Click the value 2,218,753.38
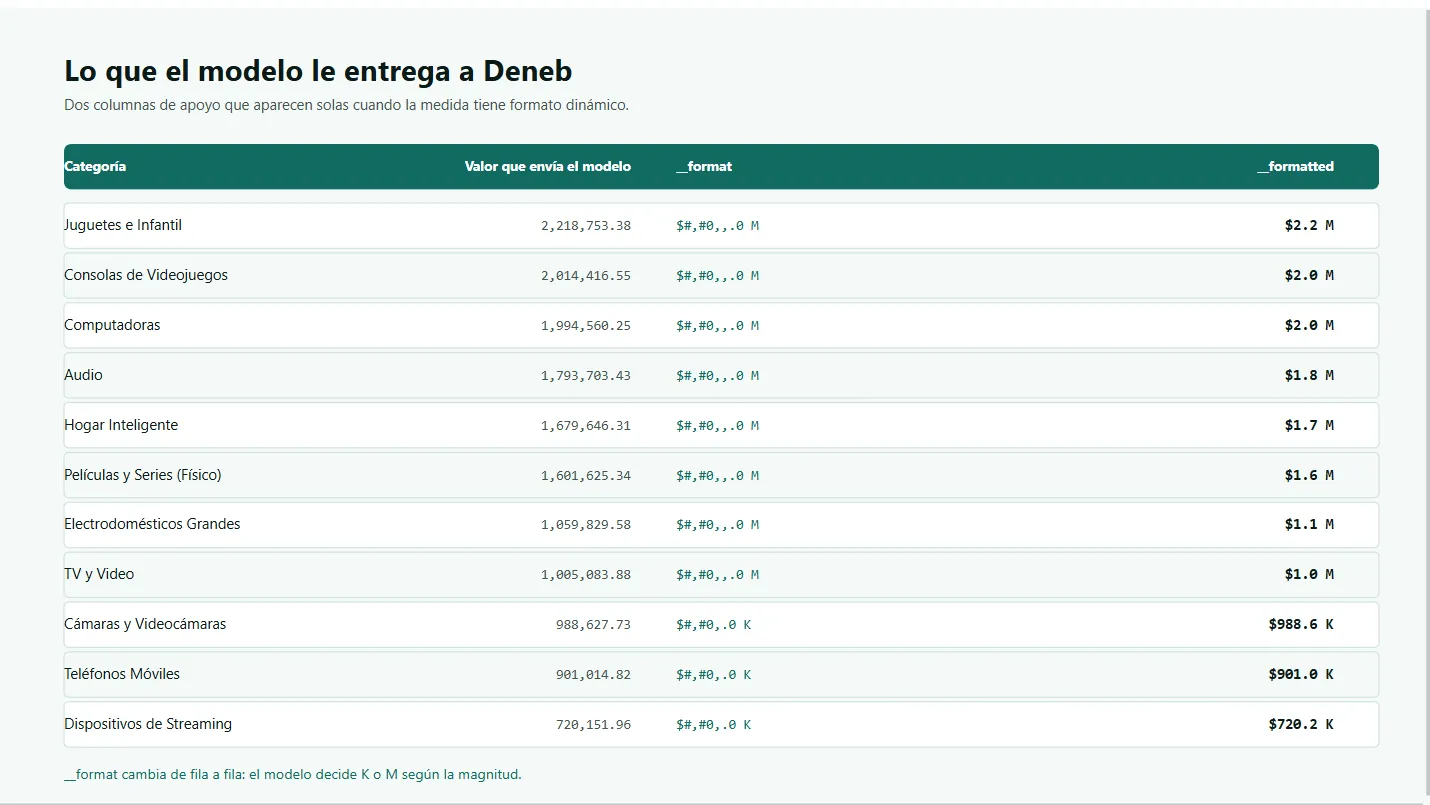 586,226
